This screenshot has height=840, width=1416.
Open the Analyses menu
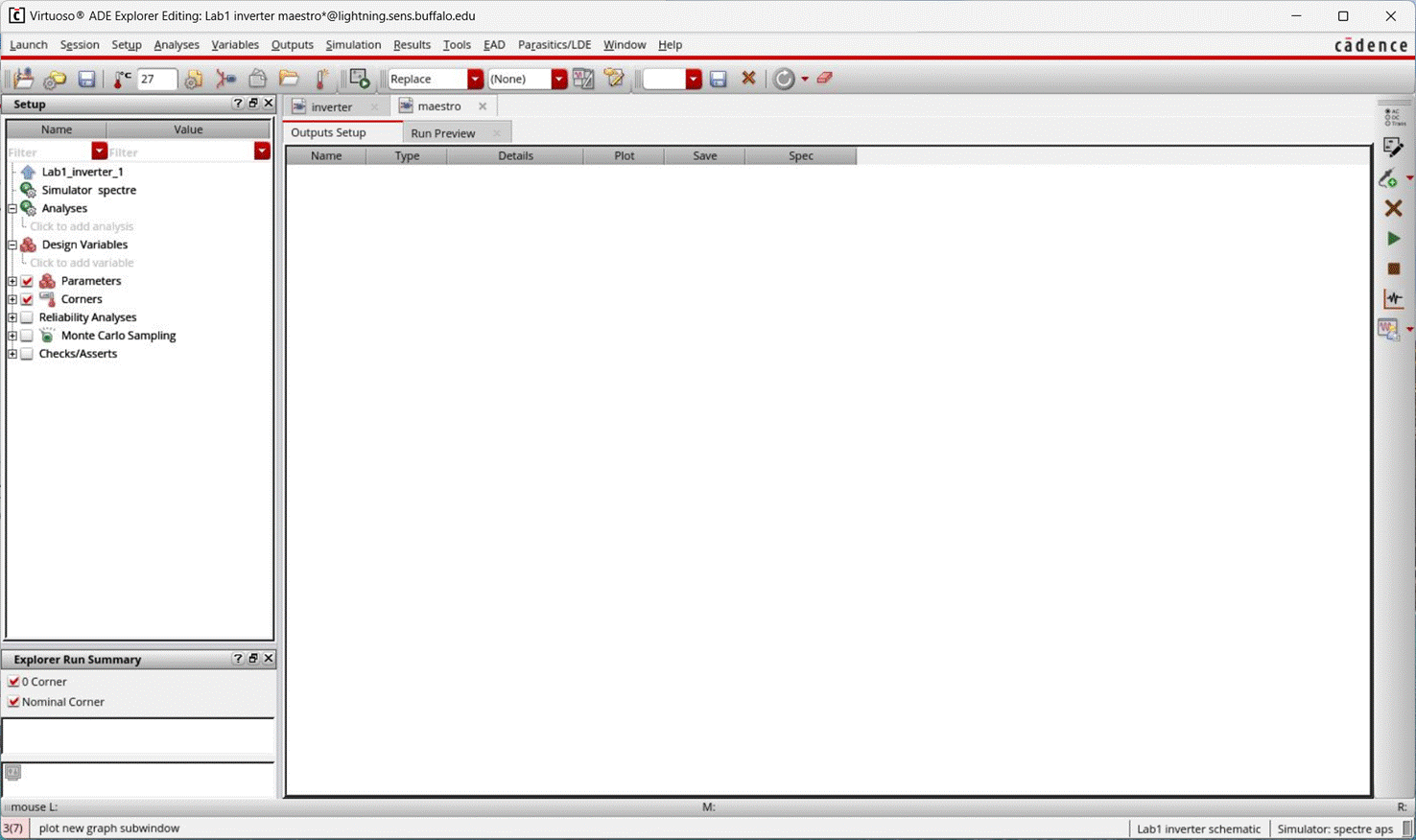coord(177,45)
